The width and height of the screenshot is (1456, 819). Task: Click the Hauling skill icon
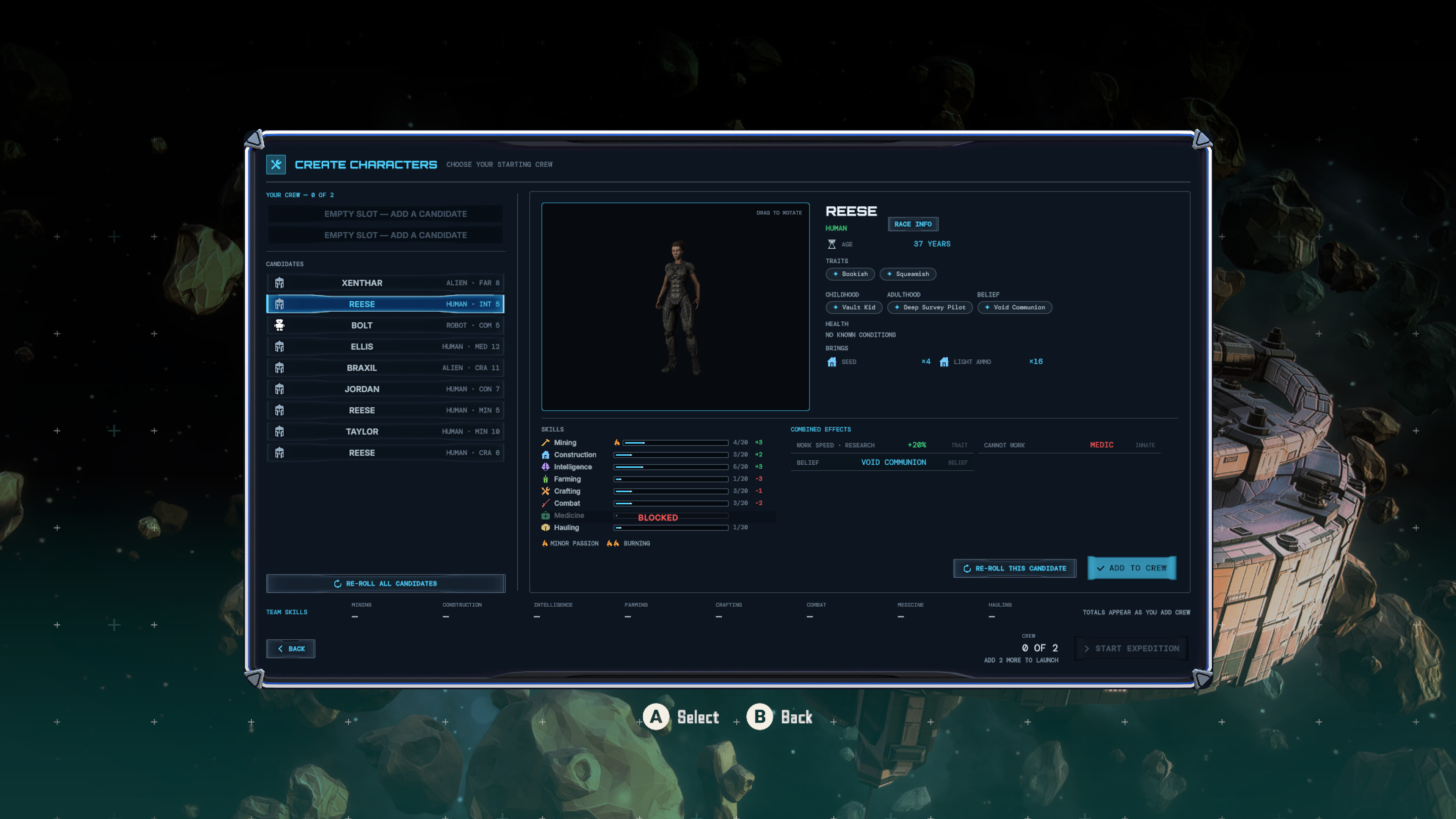pyautogui.click(x=546, y=527)
